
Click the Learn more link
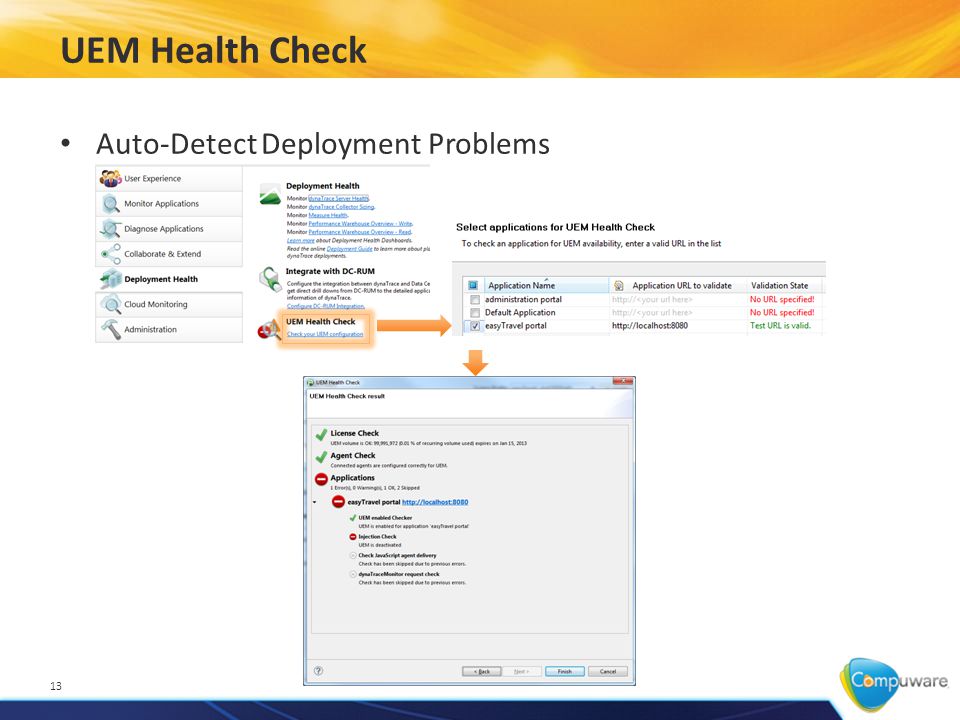(x=300, y=241)
